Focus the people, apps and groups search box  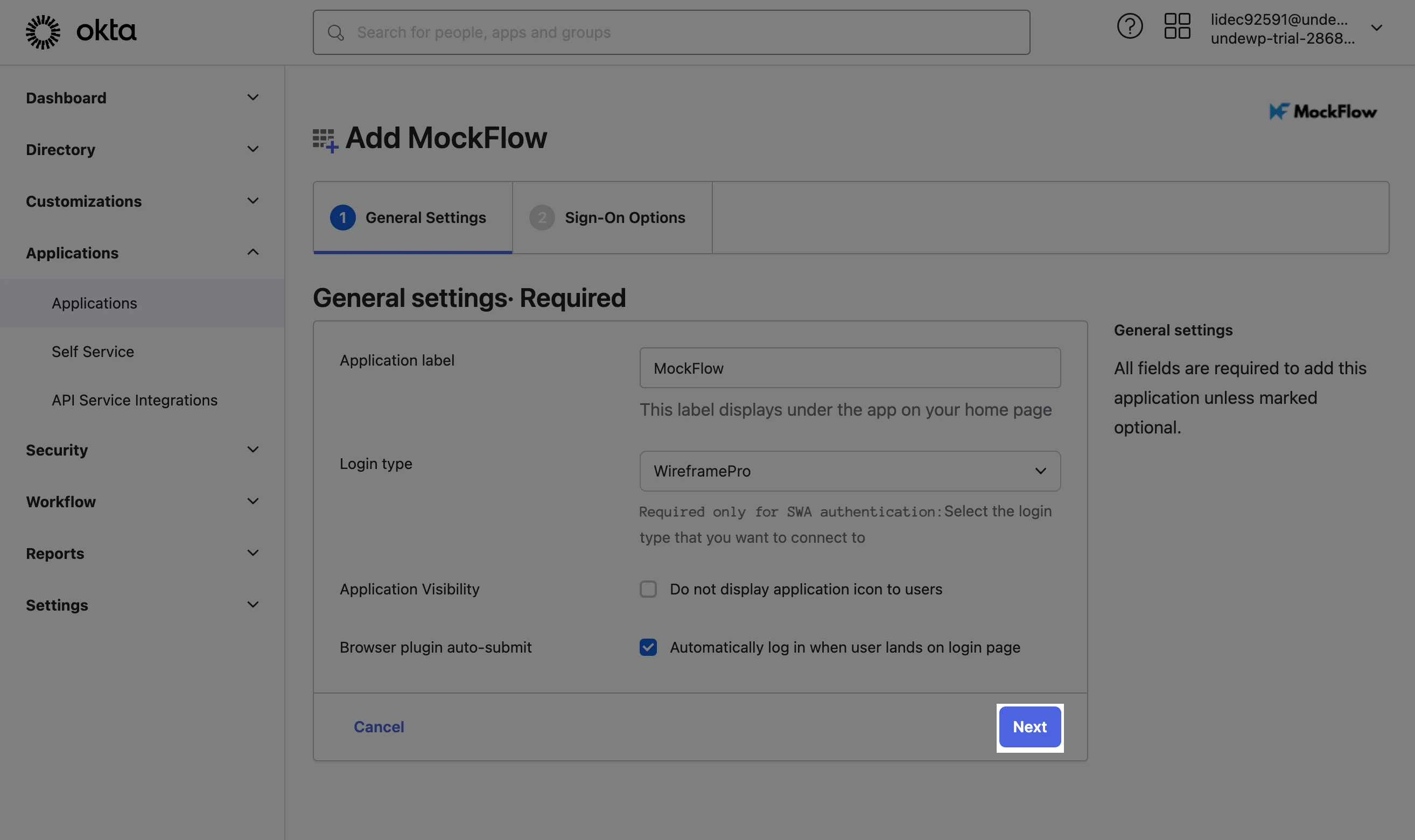[671, 32]
